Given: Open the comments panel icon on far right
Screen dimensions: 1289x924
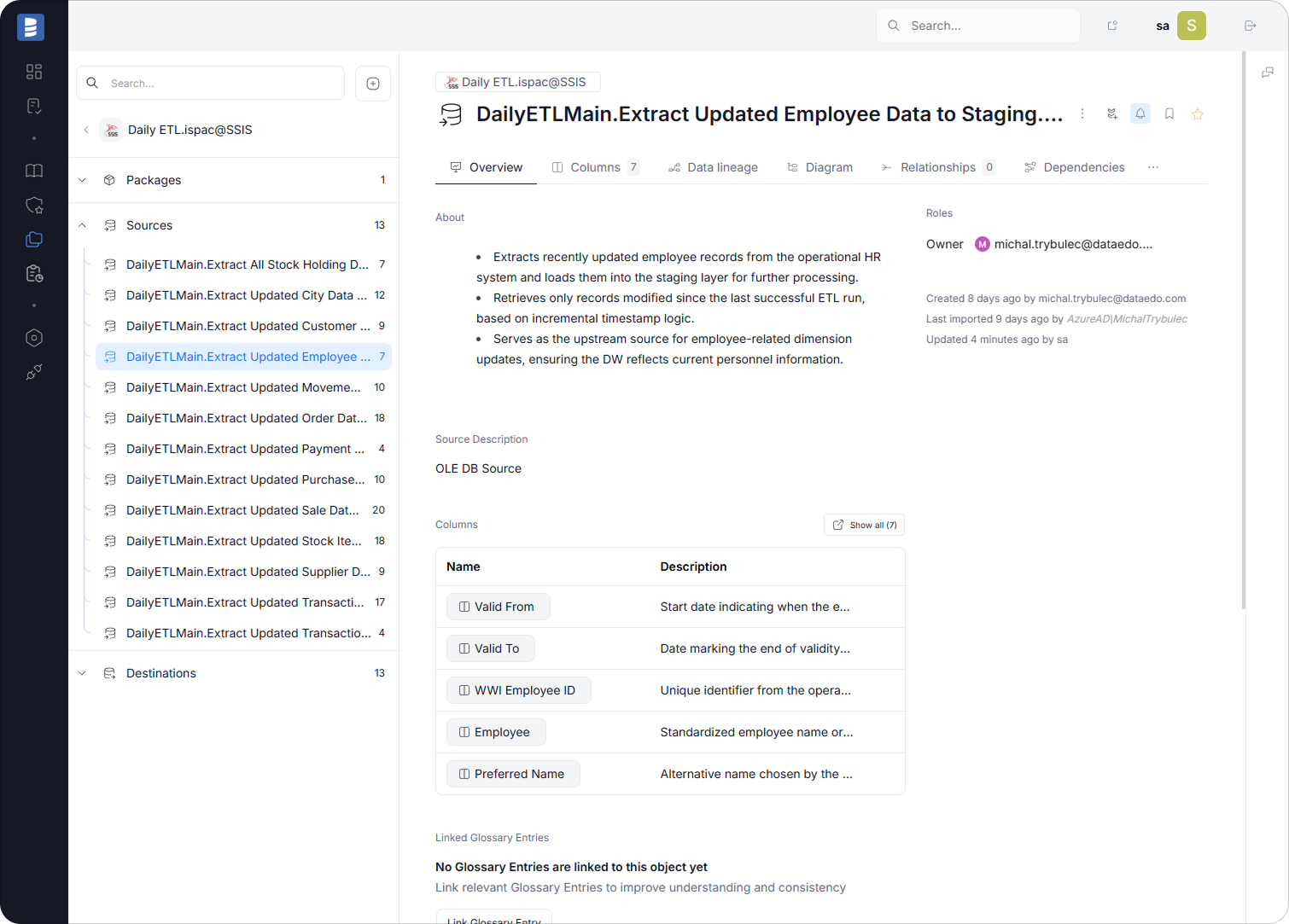Looking at the screenshot, I should pos(1267,73).
